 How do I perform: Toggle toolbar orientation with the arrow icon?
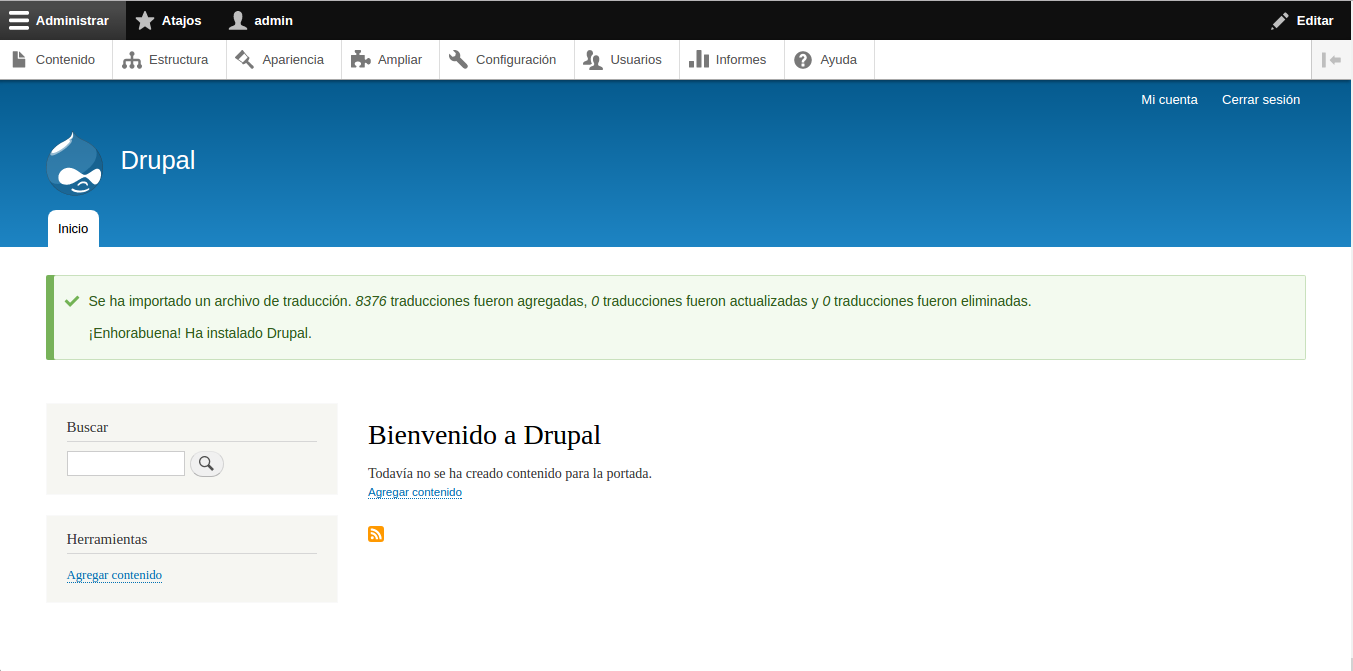pyautogui.click(x=1331, y=60)
